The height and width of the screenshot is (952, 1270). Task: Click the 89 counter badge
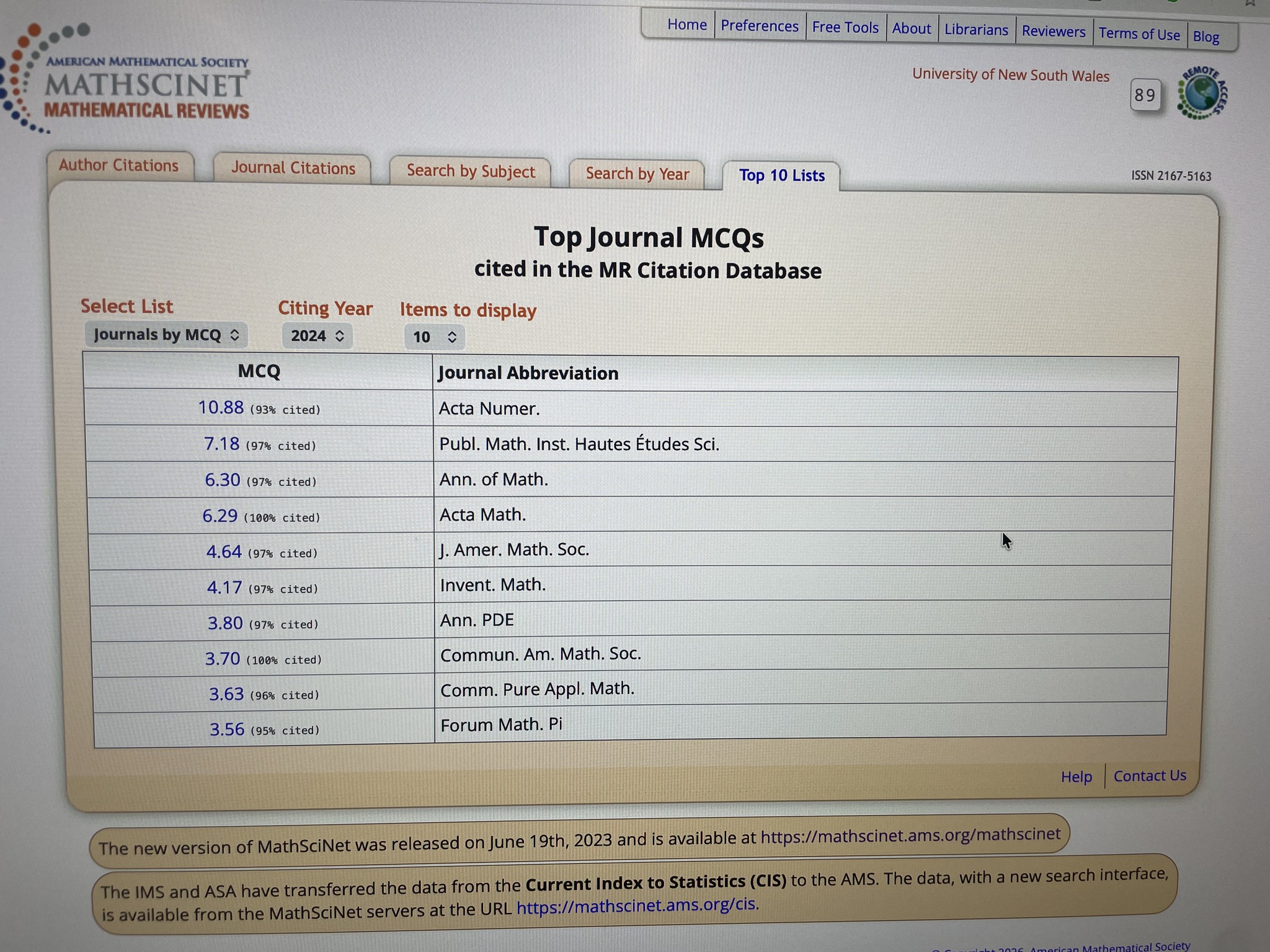(x=1145, y=95)
